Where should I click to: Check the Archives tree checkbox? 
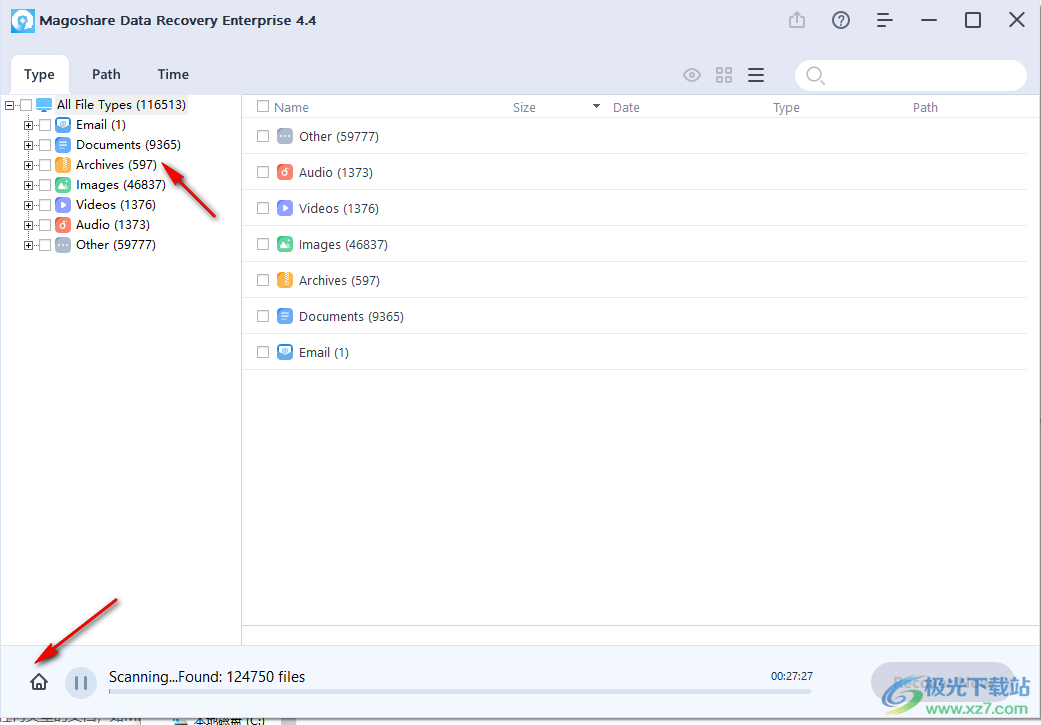45,165
